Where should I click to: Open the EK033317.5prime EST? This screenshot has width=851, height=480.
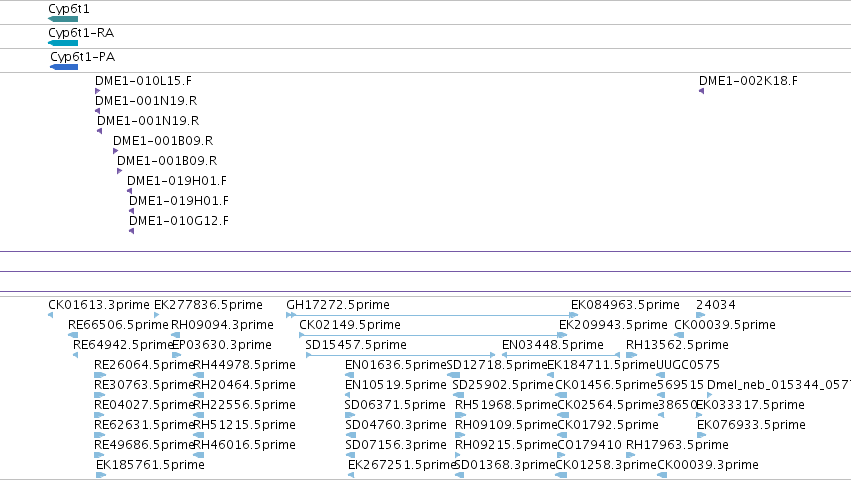coord(750,406)
